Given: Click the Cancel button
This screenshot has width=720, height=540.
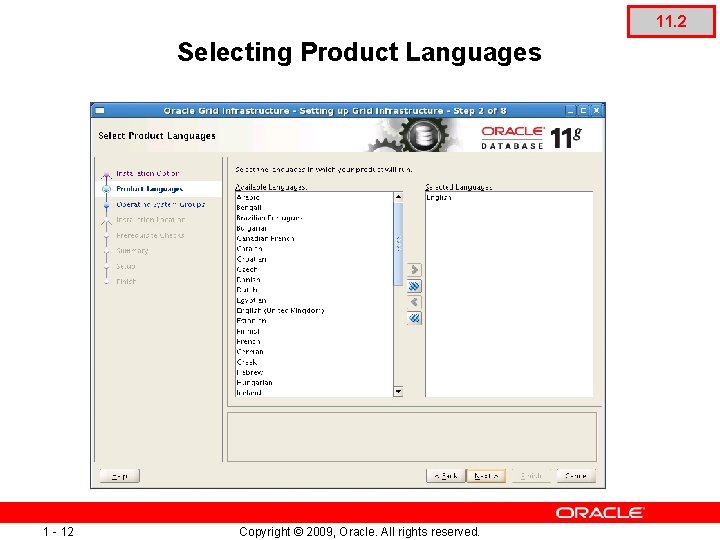Looking at the screenshot, I should [576, 476].
